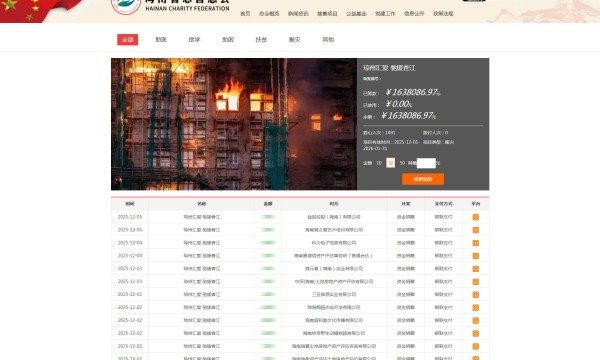600x360 pixels.
Task: Open 新闻资讯 navigation item
Action: click(298, 13)
